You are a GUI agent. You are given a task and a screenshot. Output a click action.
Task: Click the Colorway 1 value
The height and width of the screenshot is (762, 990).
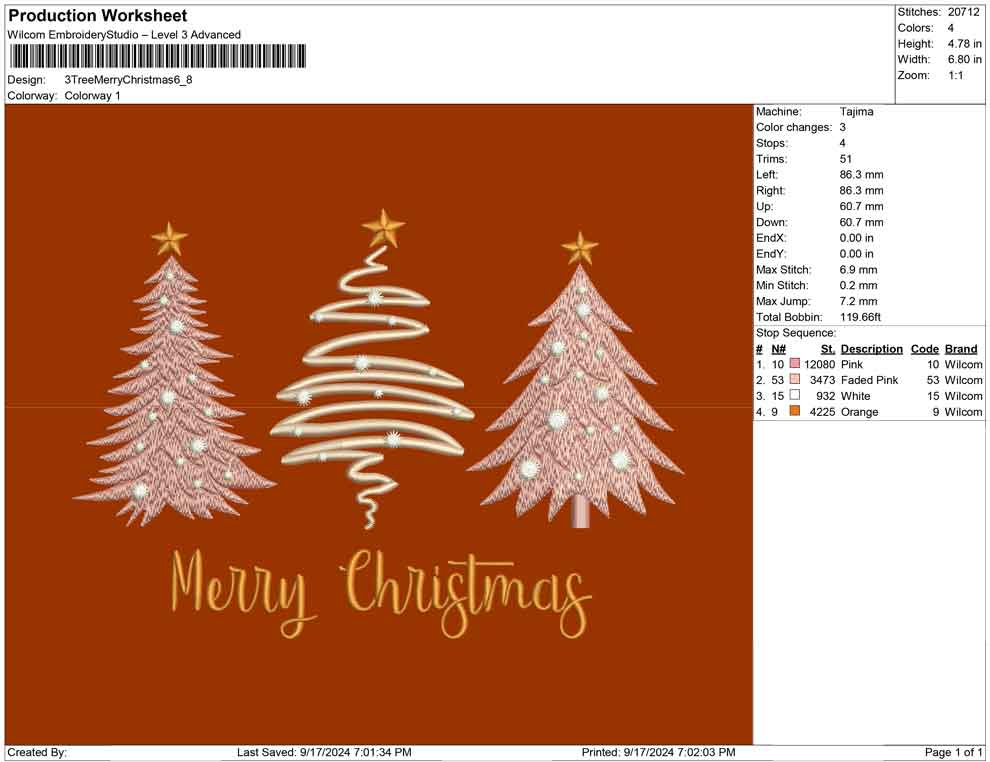(x=92, y=96)
